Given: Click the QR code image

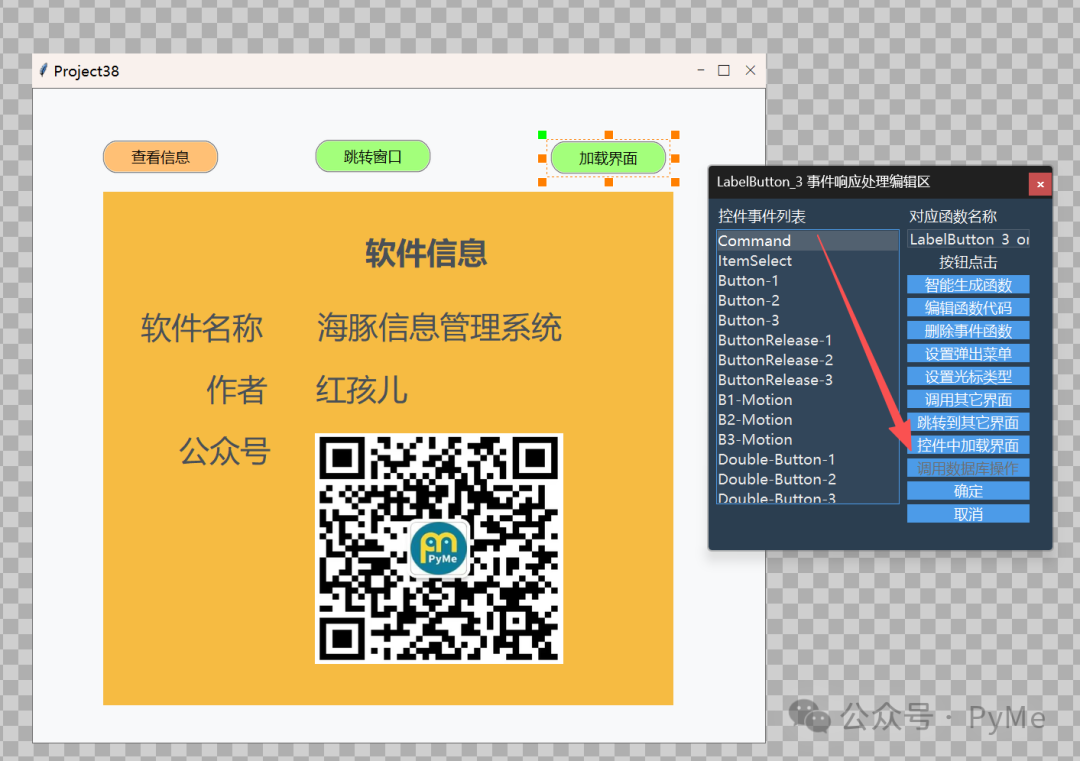Looking at the screenshot, I should 439,548.
